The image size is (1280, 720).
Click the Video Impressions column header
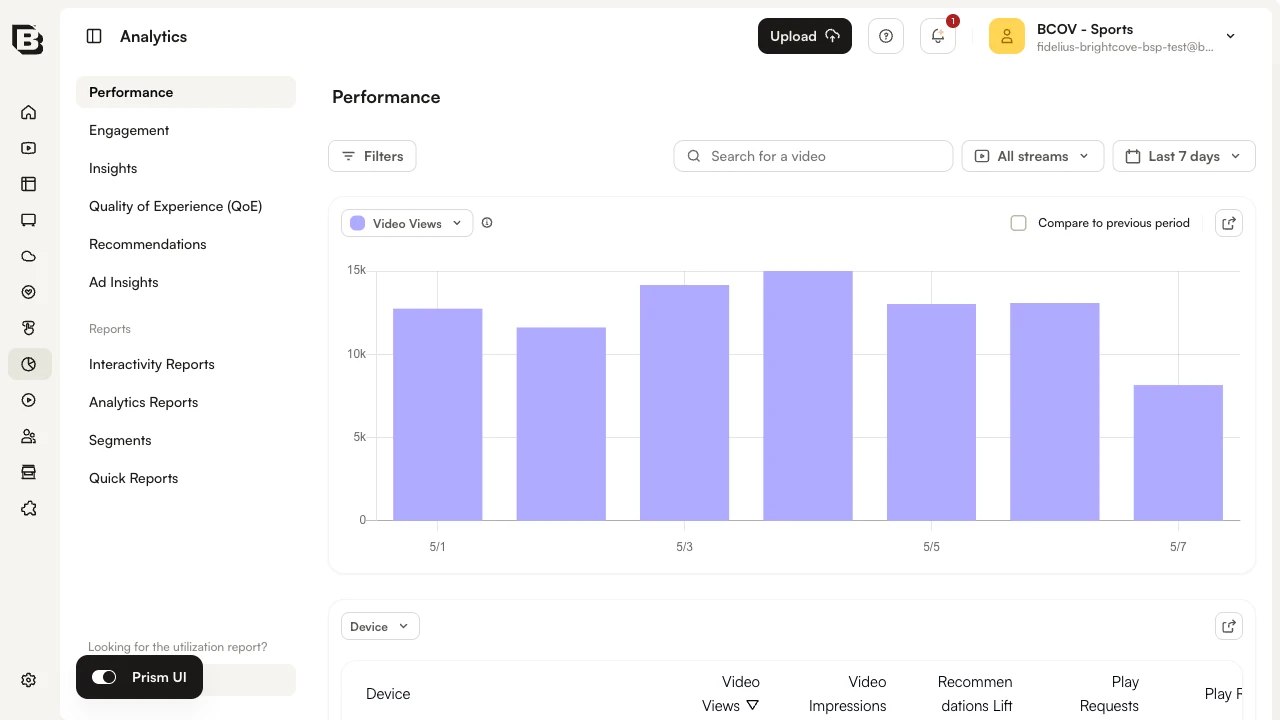tap(848, 694)
